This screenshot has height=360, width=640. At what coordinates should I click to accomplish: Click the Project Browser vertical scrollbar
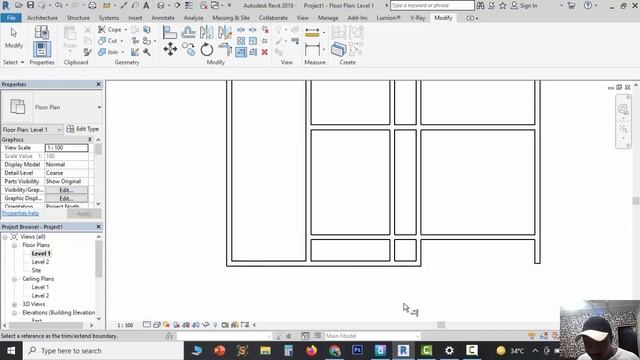pyautogui.click(x=98, y=258)
